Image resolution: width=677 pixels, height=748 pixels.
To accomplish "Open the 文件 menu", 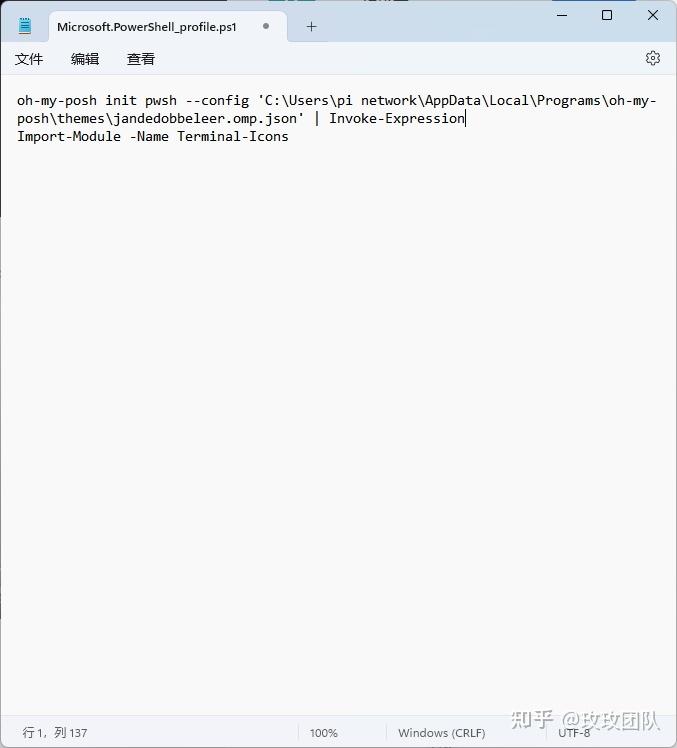I will pos(29,59).
